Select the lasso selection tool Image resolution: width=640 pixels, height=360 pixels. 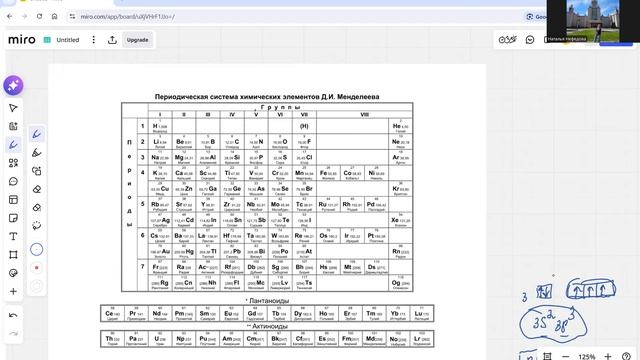coord(37,226)
